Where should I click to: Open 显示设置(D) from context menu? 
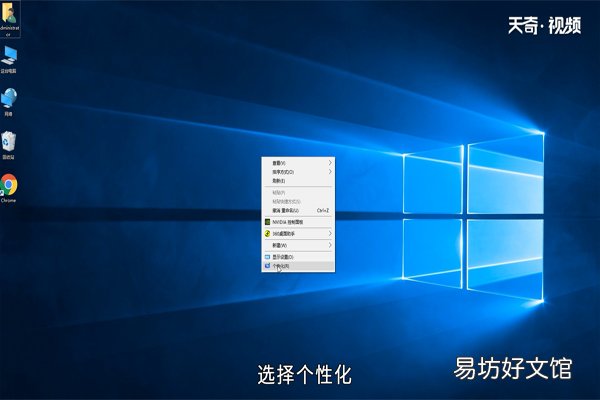point(298,257)
